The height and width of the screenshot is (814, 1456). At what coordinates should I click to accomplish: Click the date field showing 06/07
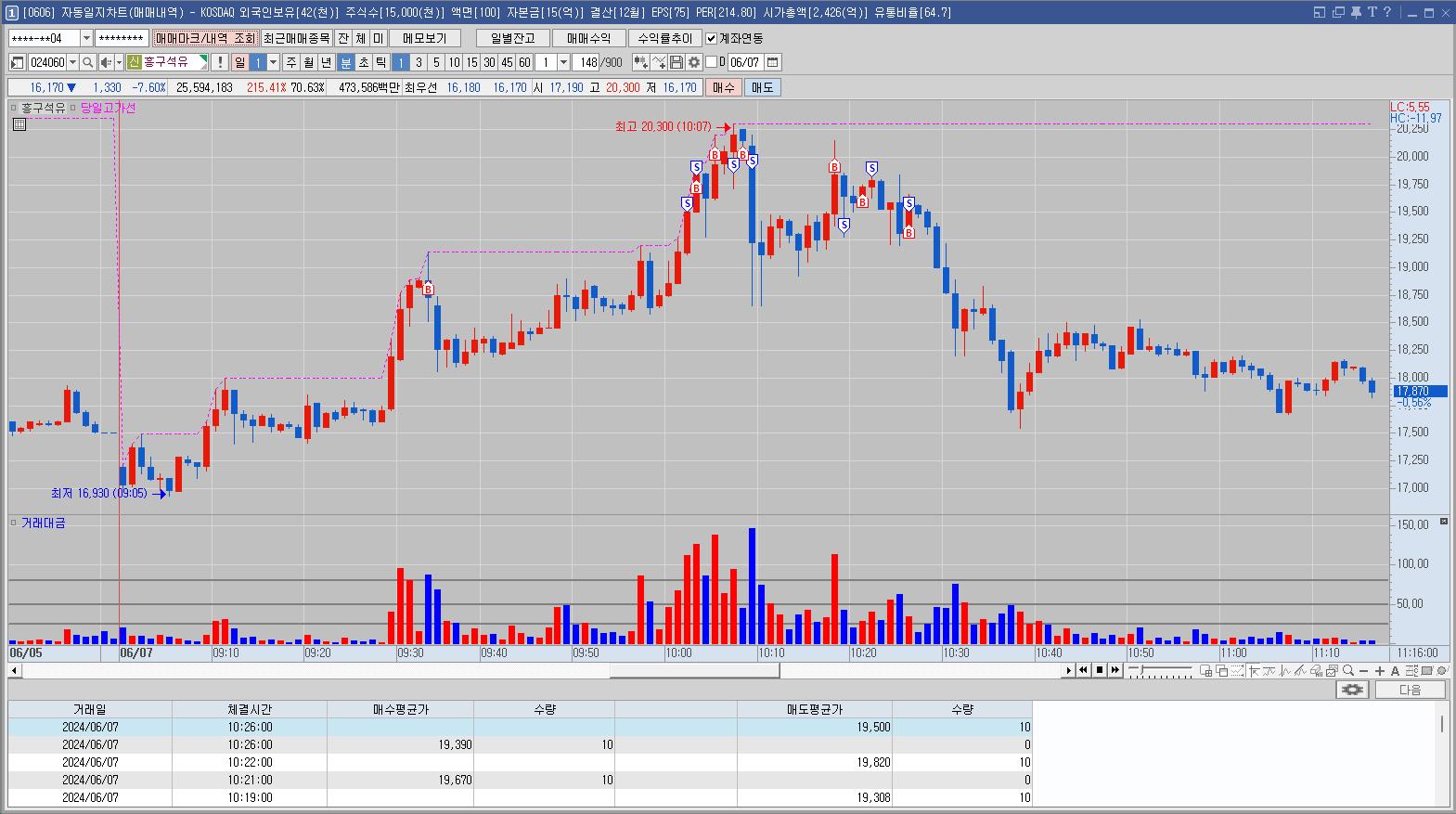(x=745, y=62)
